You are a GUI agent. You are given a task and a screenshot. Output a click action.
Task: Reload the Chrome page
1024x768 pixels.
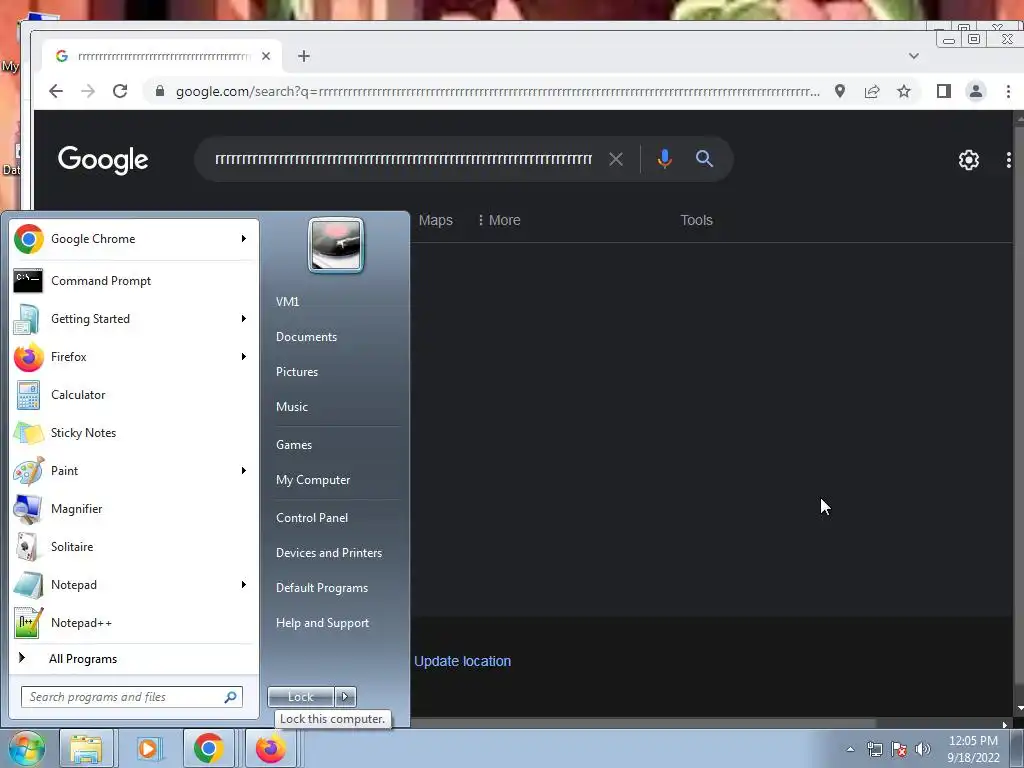click(120, 91)
